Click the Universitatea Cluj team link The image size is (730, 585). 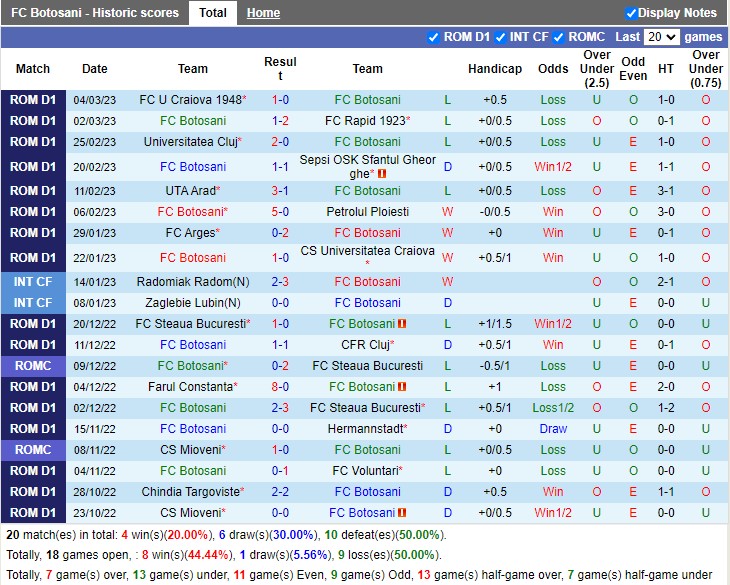(190, 142)
